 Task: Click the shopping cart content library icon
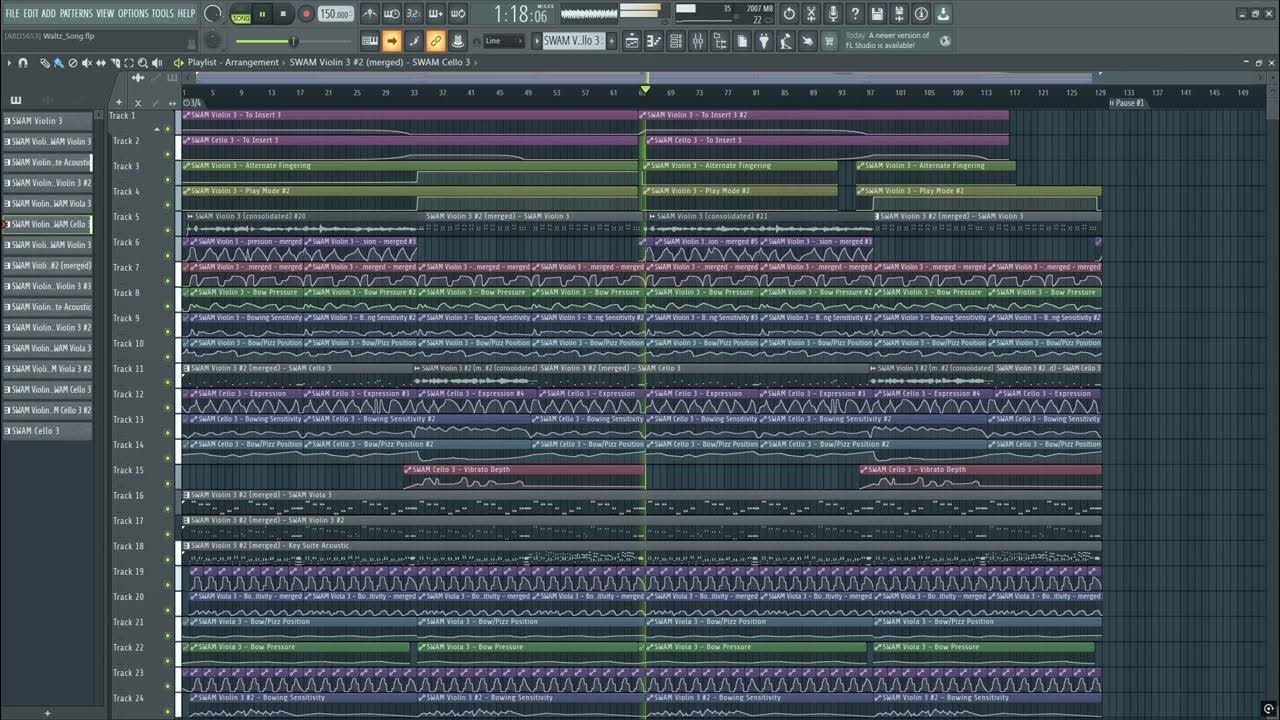coord(830,41)
